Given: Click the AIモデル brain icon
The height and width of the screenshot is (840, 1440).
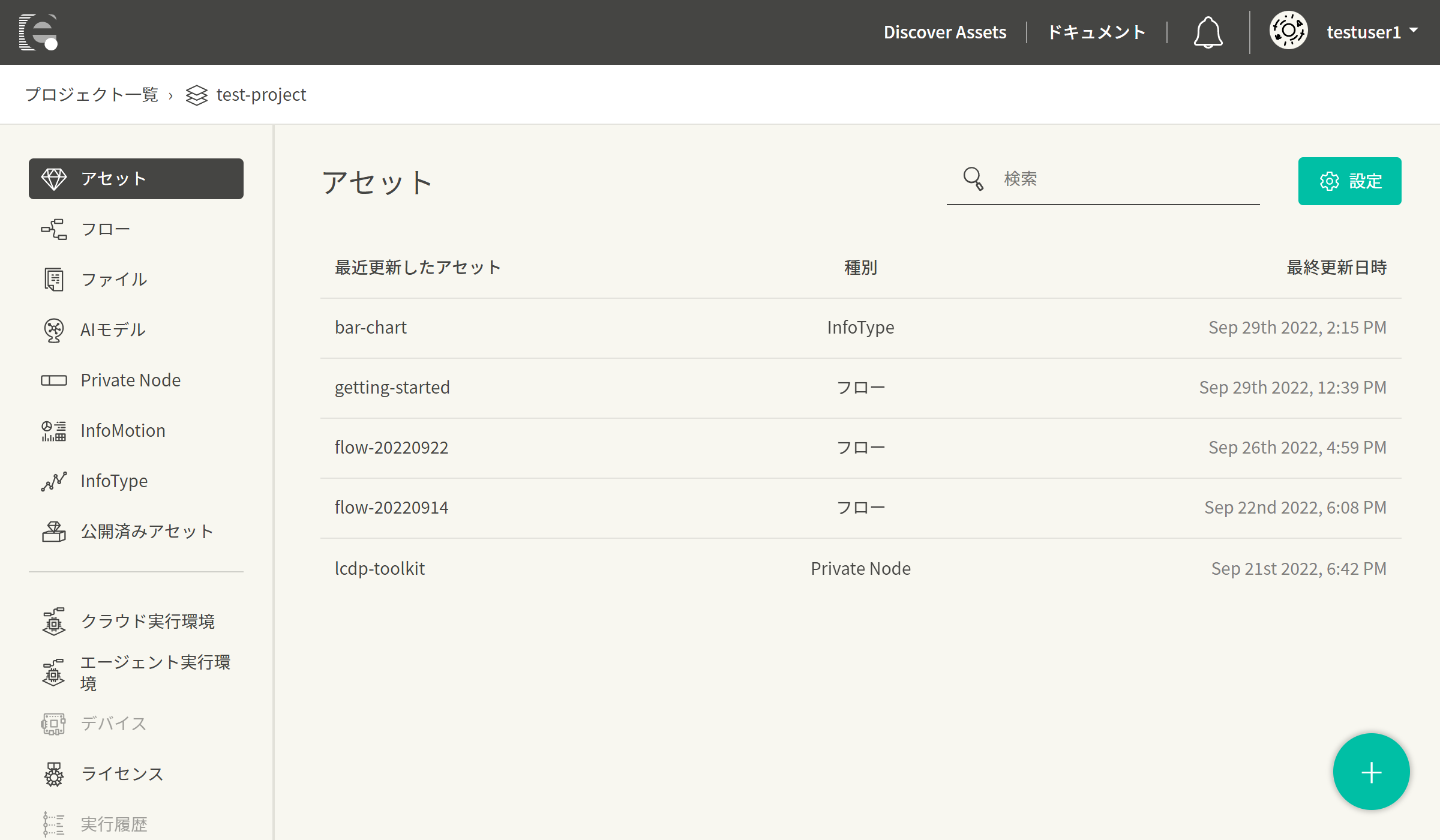Looking at the screenshot, I should pos(54,330).
